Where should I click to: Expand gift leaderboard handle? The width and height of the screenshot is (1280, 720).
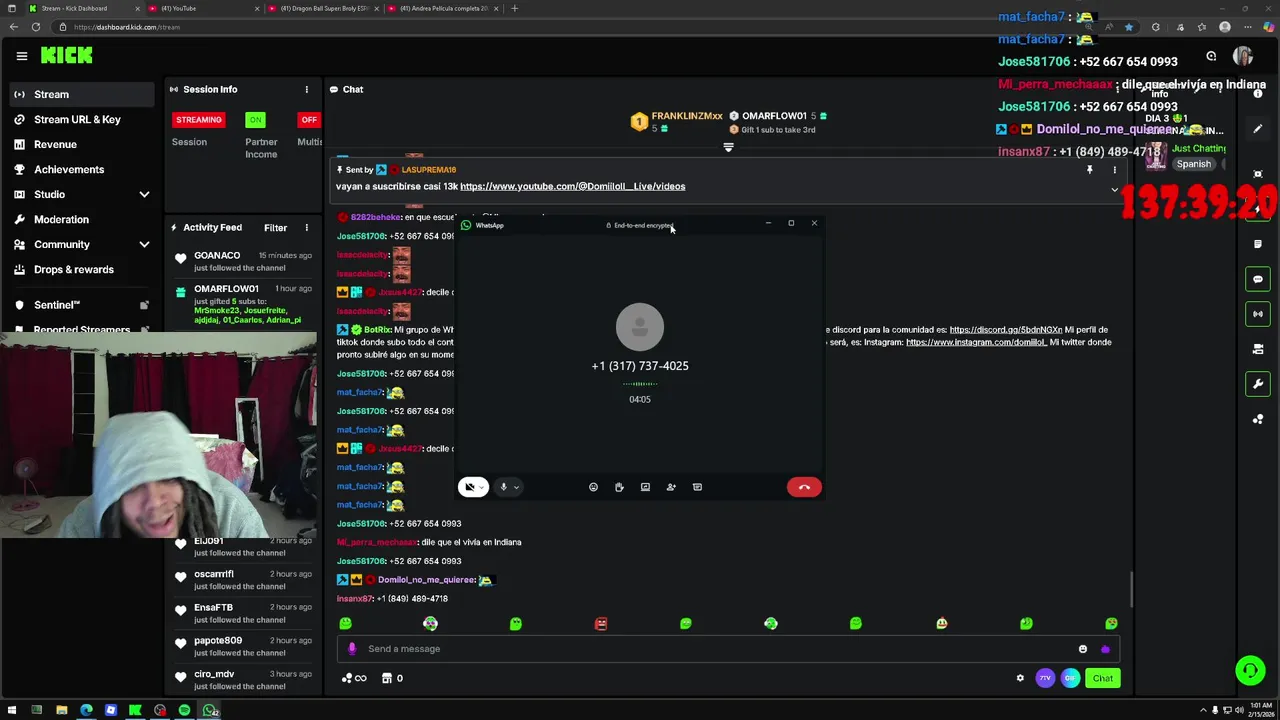(728, 147)
